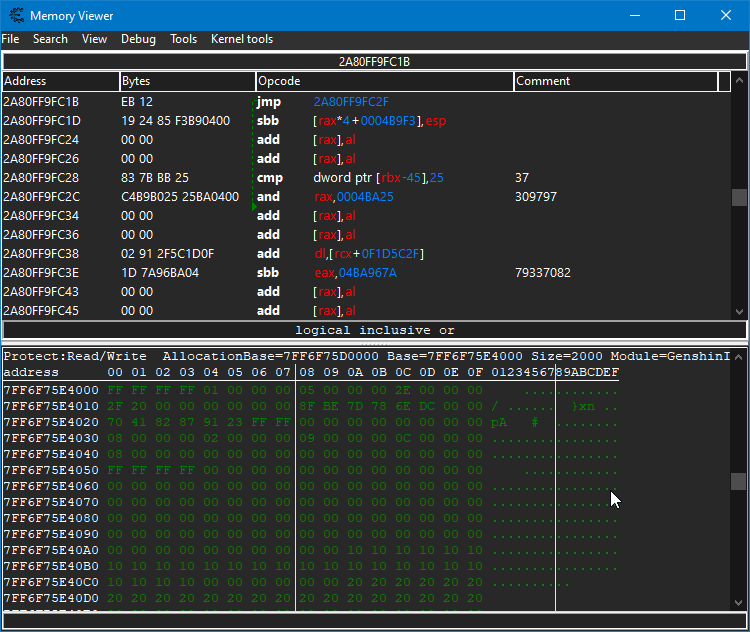Click the 2A80FF9FC1B address bar at top
Image resolution: width=750 pixels, height=632 pixels.
pos(374,61)
